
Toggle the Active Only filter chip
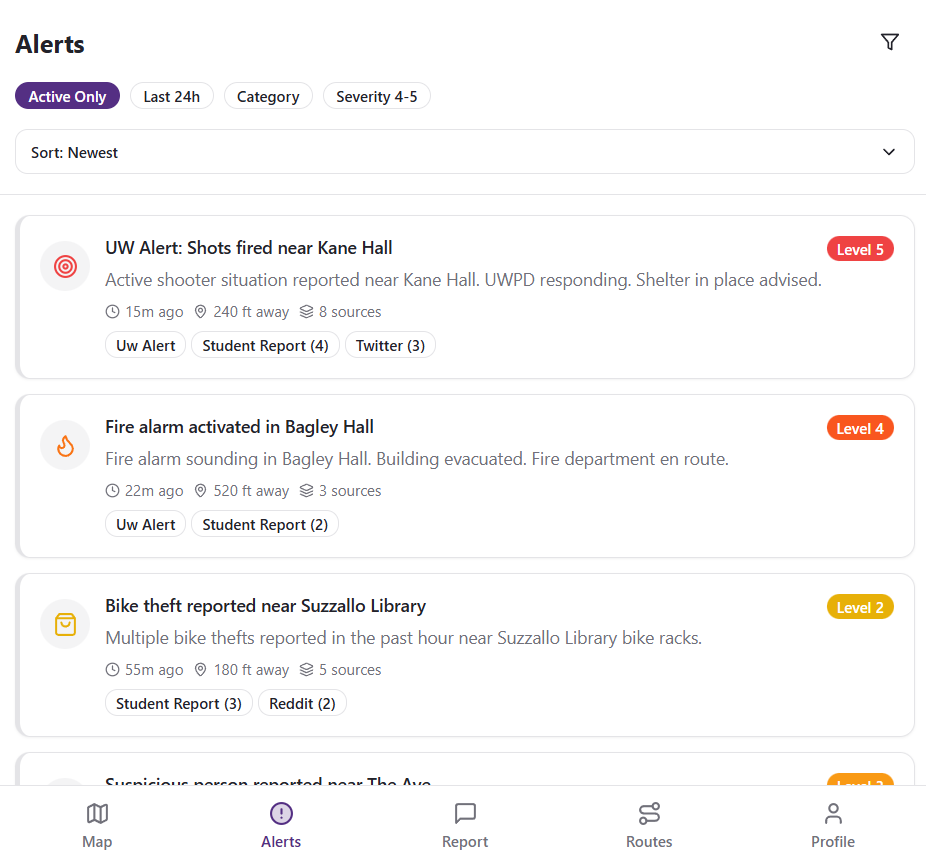click(x=67, y=96)
